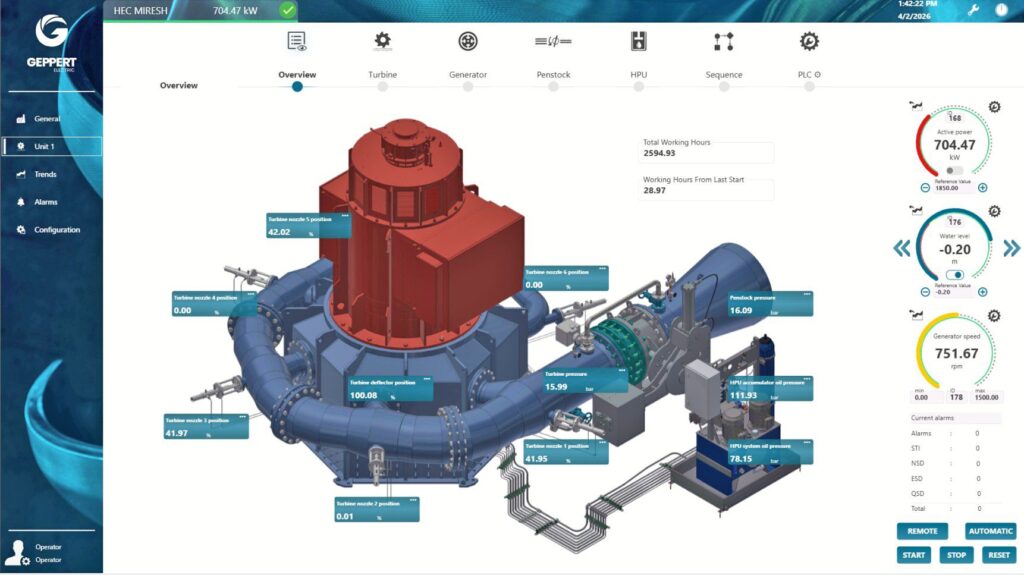Click the Geppert logo
The height and width of the screenshot is (575, 1024).
point(52,43)
